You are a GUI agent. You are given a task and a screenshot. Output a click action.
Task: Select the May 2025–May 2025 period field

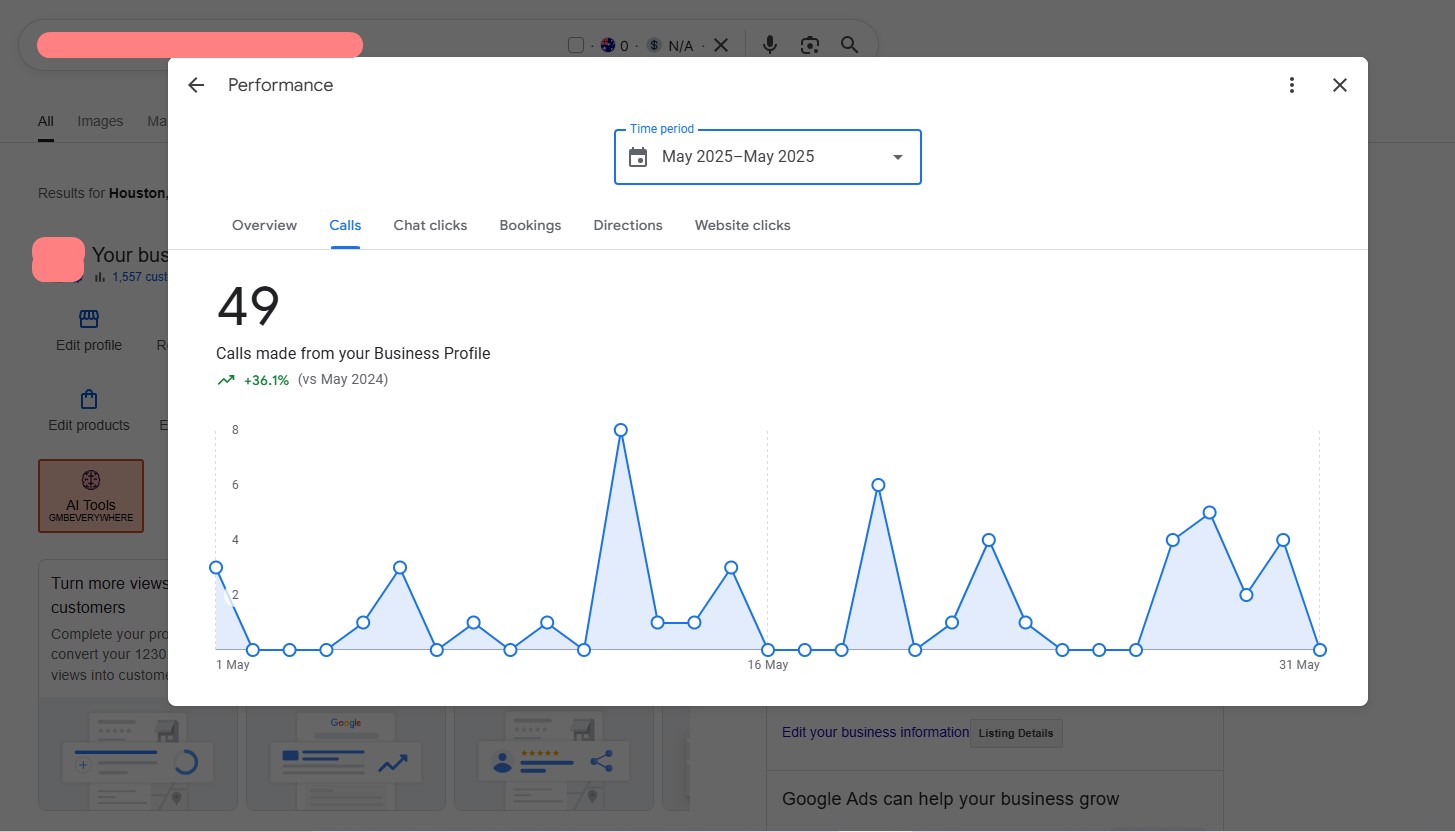click(767, 157)
